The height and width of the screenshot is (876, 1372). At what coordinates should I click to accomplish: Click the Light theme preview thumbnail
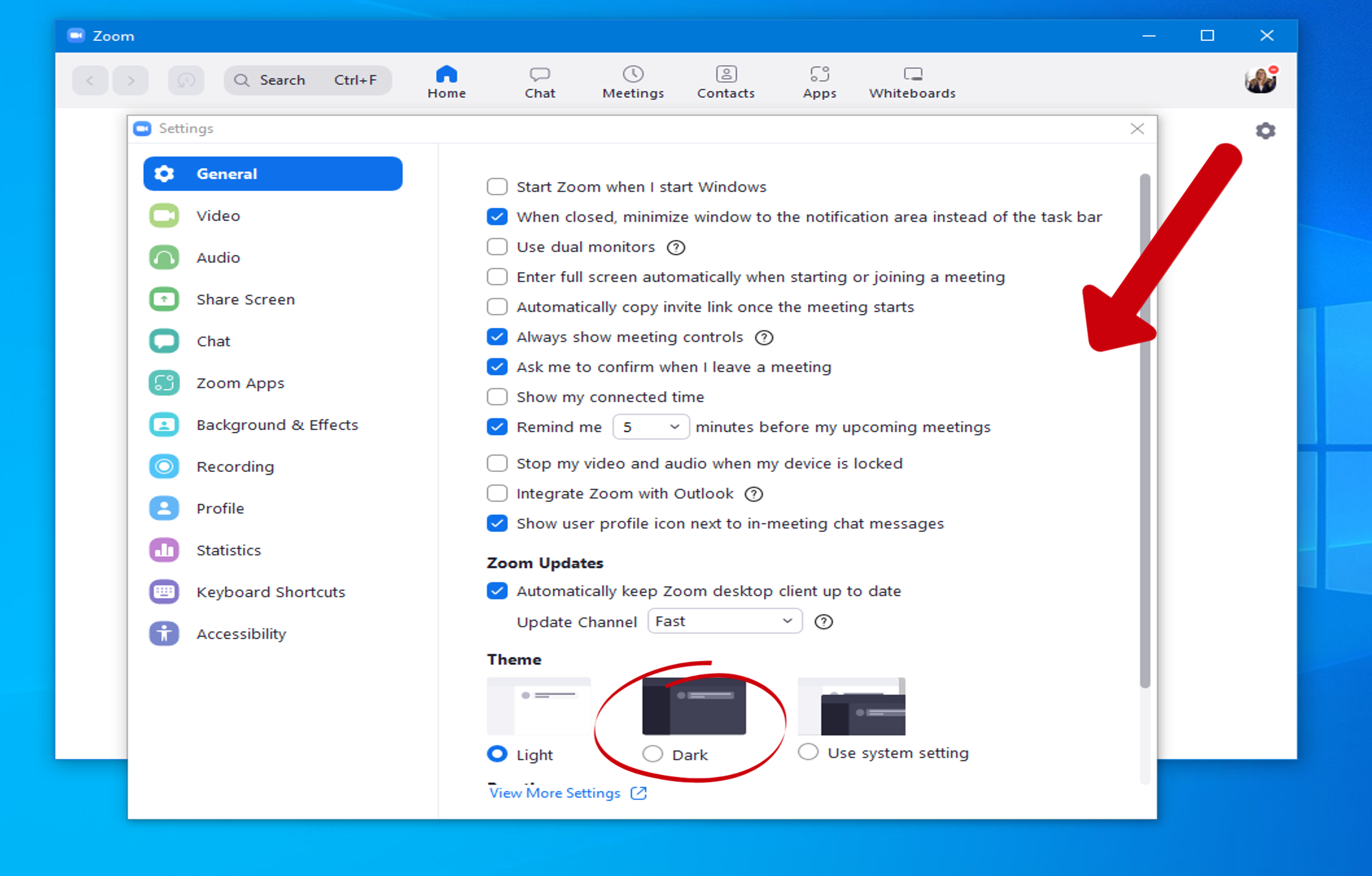(x=539, y=706)
